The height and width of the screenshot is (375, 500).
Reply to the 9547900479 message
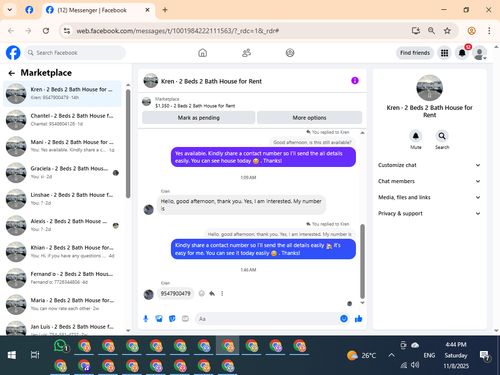tap(212, 293)
